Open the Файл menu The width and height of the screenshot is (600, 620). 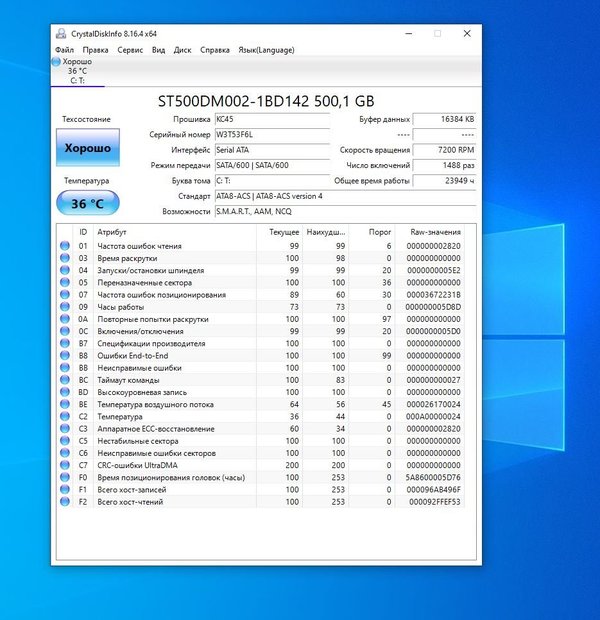[x=64, y=49]
